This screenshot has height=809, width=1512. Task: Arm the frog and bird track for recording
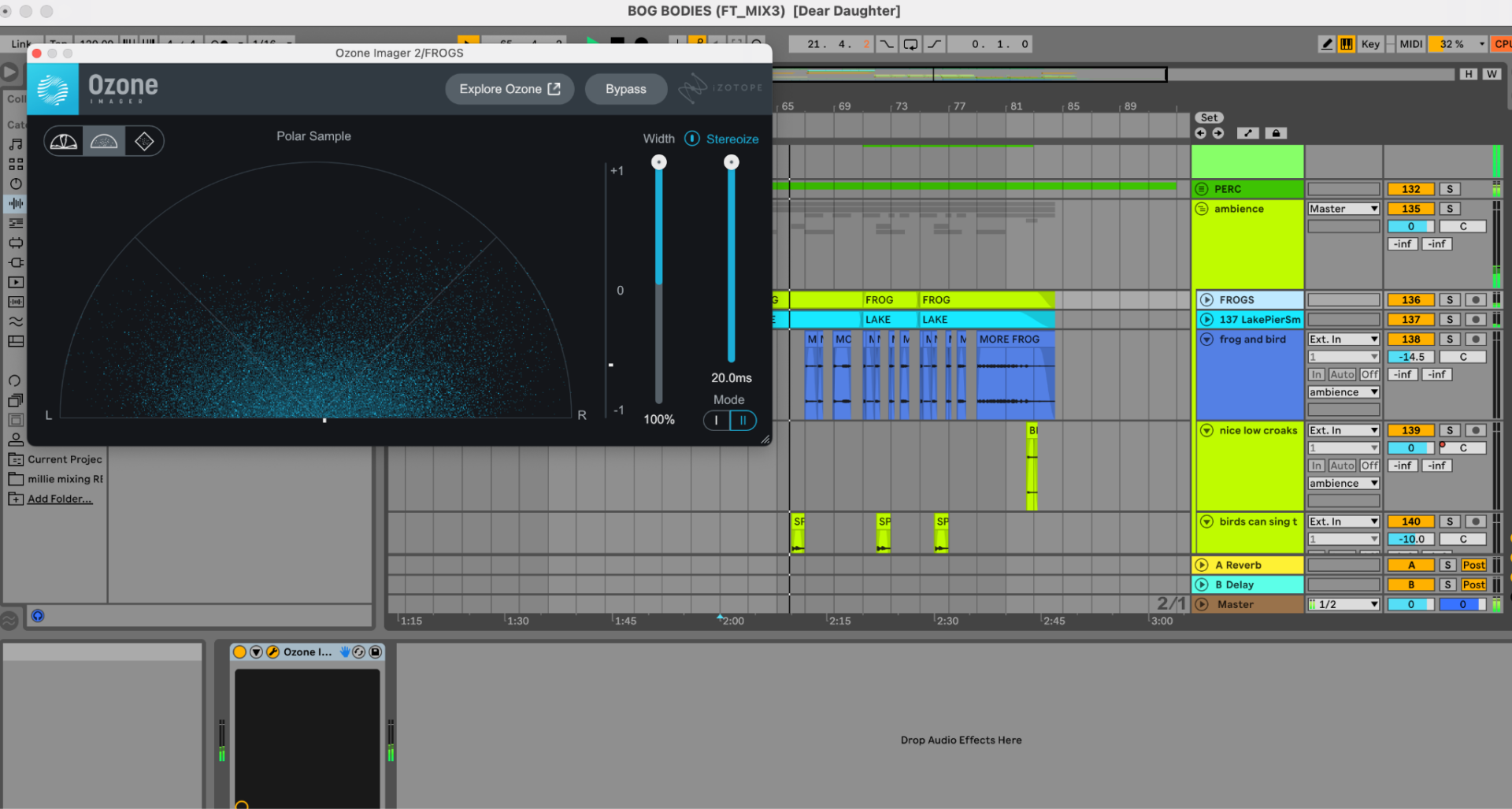1477,339
